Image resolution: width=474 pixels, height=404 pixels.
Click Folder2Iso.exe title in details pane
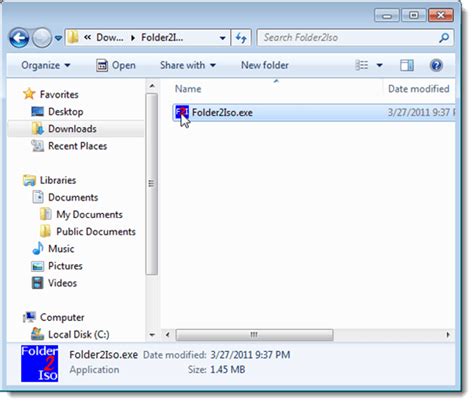click(103, 355)
